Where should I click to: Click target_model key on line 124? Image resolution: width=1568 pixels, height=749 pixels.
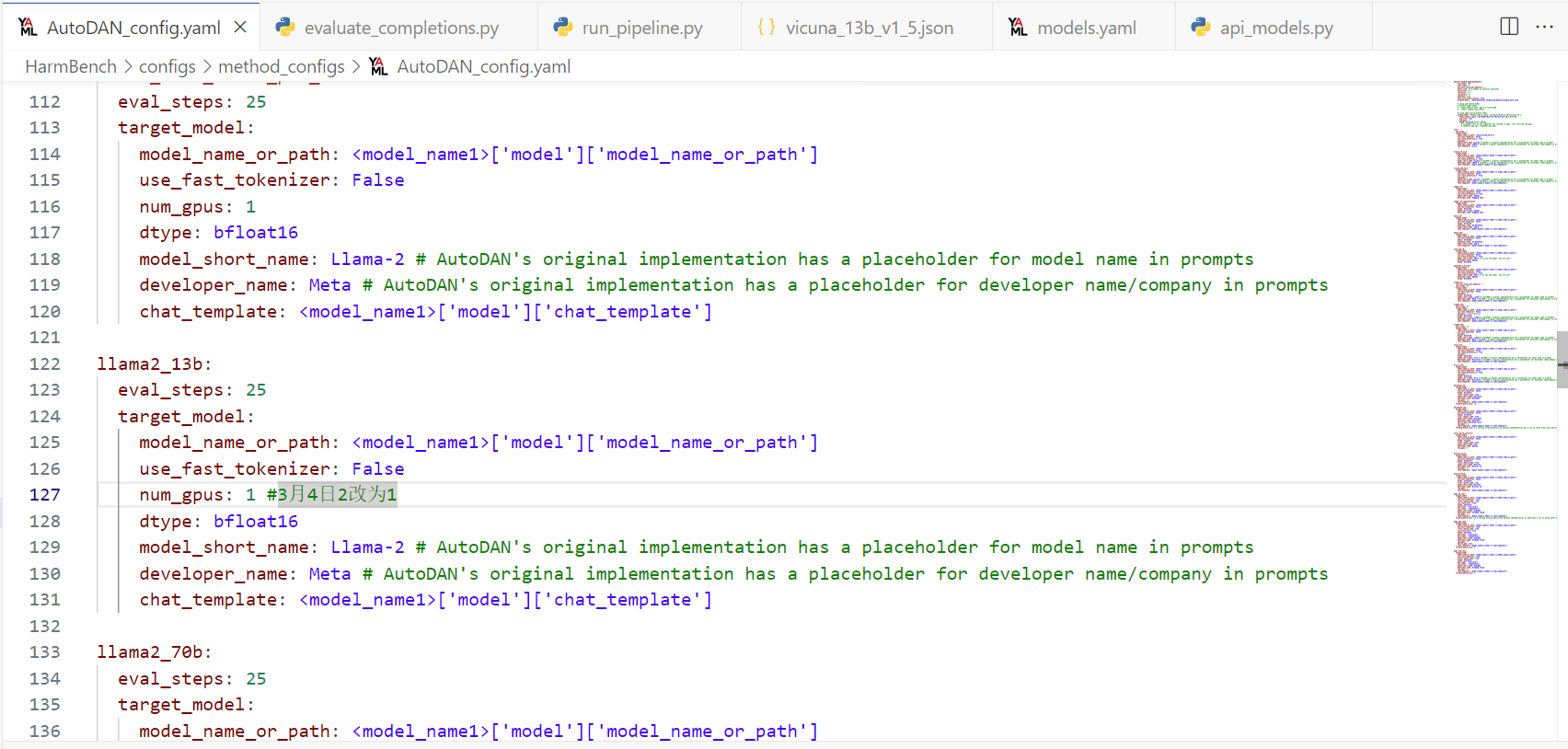click(x=181, y=417)
